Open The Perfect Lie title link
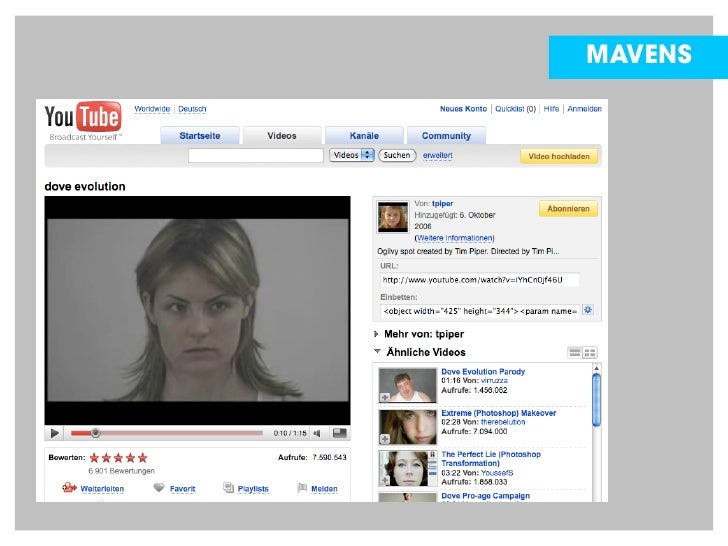 pos(491,459)
